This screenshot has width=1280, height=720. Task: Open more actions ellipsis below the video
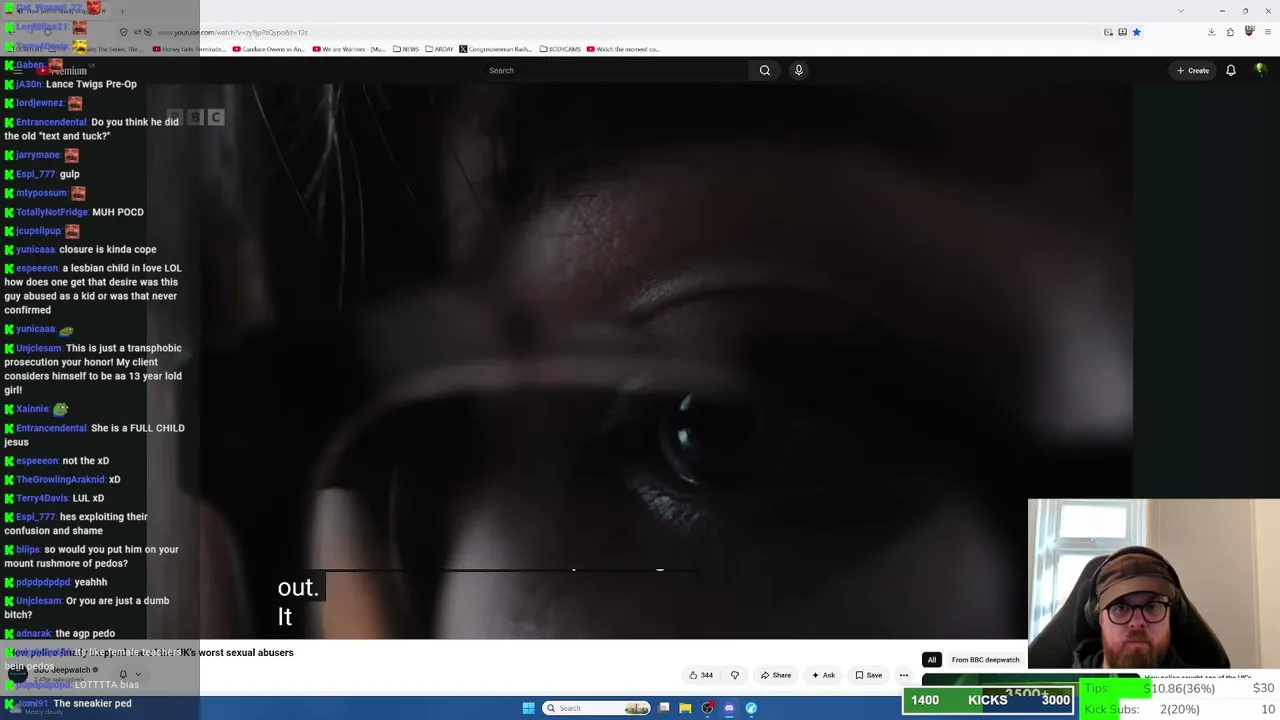pos(904,675)
